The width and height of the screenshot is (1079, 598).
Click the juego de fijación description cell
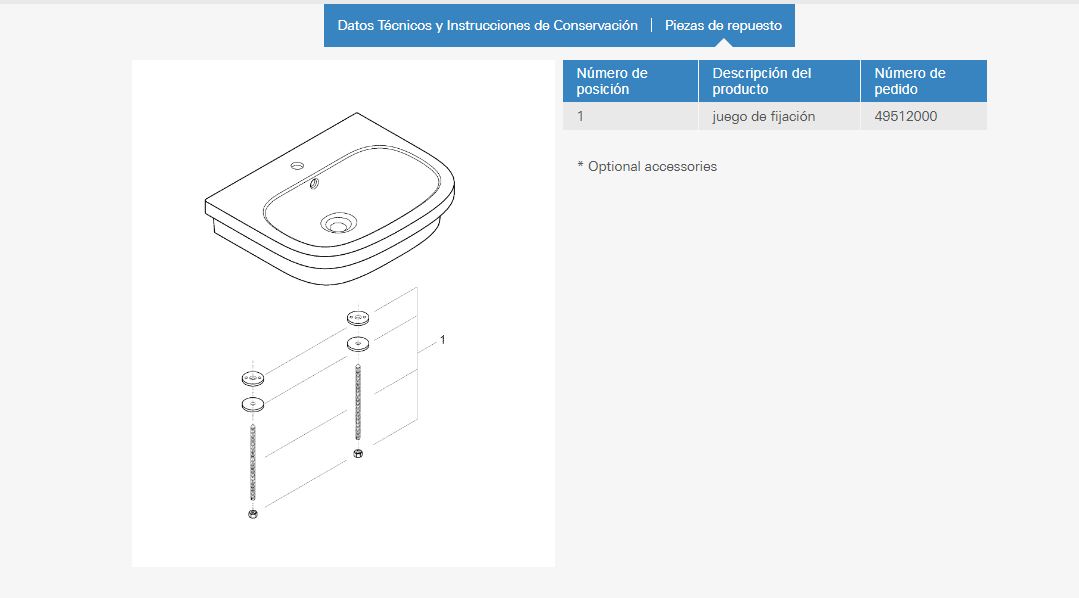click(779, 116)
